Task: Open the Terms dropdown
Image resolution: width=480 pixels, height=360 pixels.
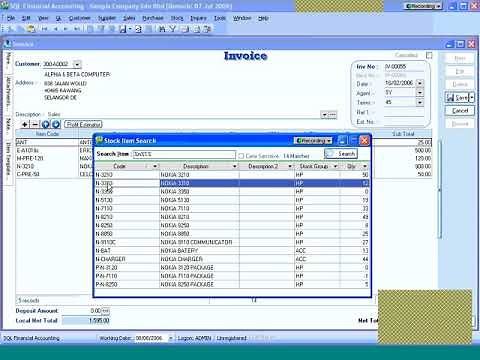Action: (x=420, y=102)
